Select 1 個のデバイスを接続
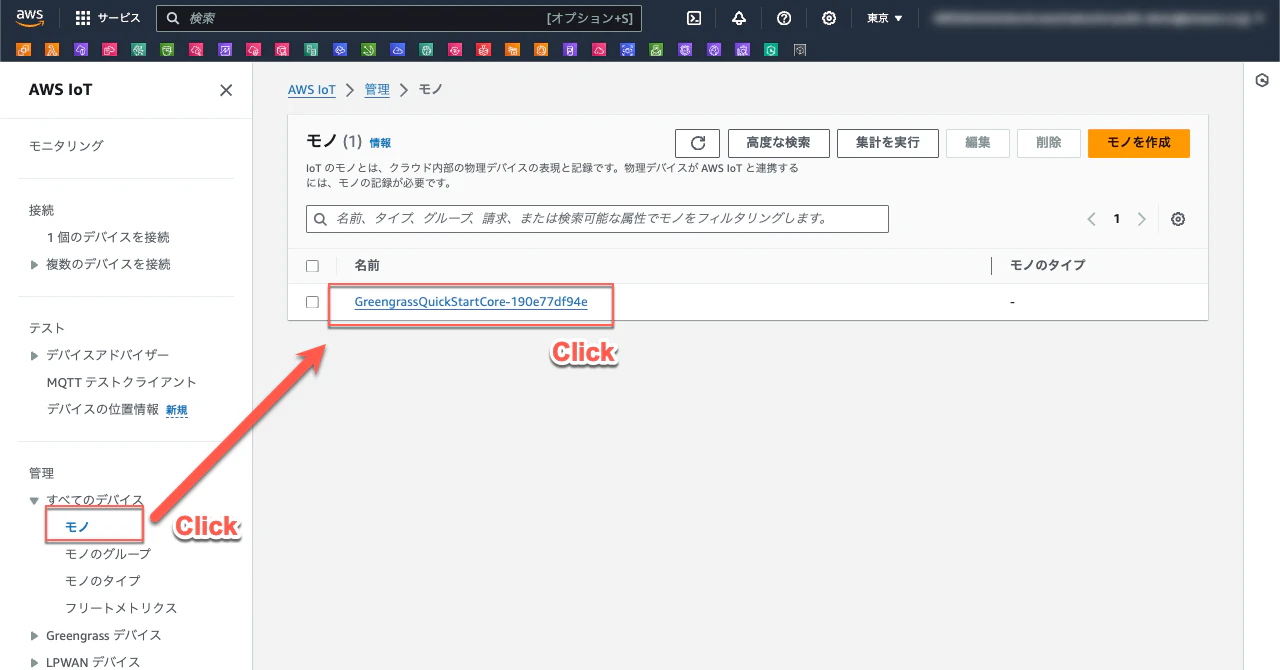The height and width of the screenshot is (670, 1280). pyautogui.click(x=108, y=237)
